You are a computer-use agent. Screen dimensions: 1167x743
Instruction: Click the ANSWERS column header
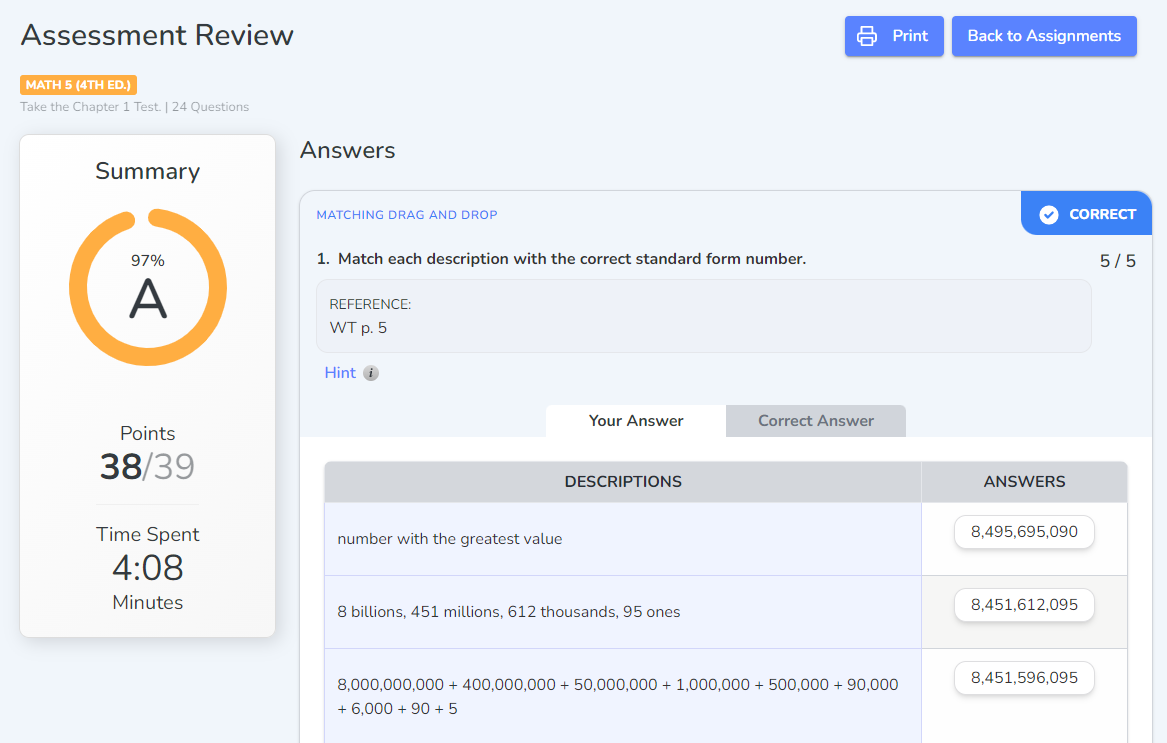(1024, 482)
